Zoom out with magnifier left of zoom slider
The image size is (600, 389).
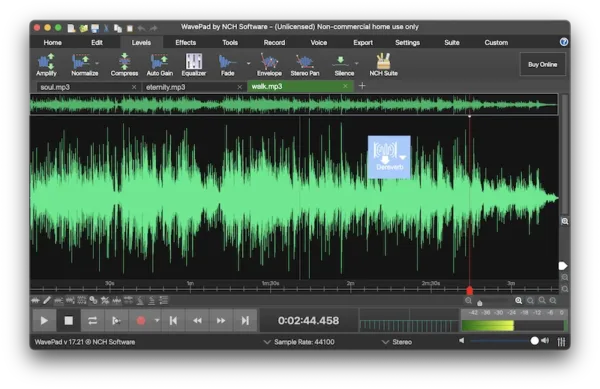pos(468,301)
